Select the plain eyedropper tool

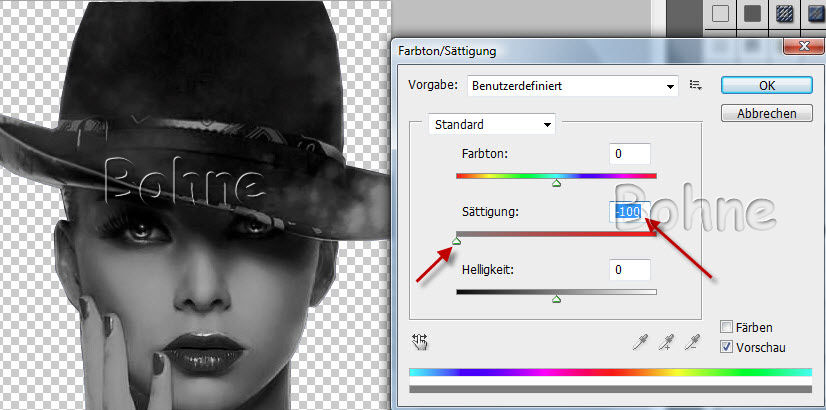pos(639,343)
